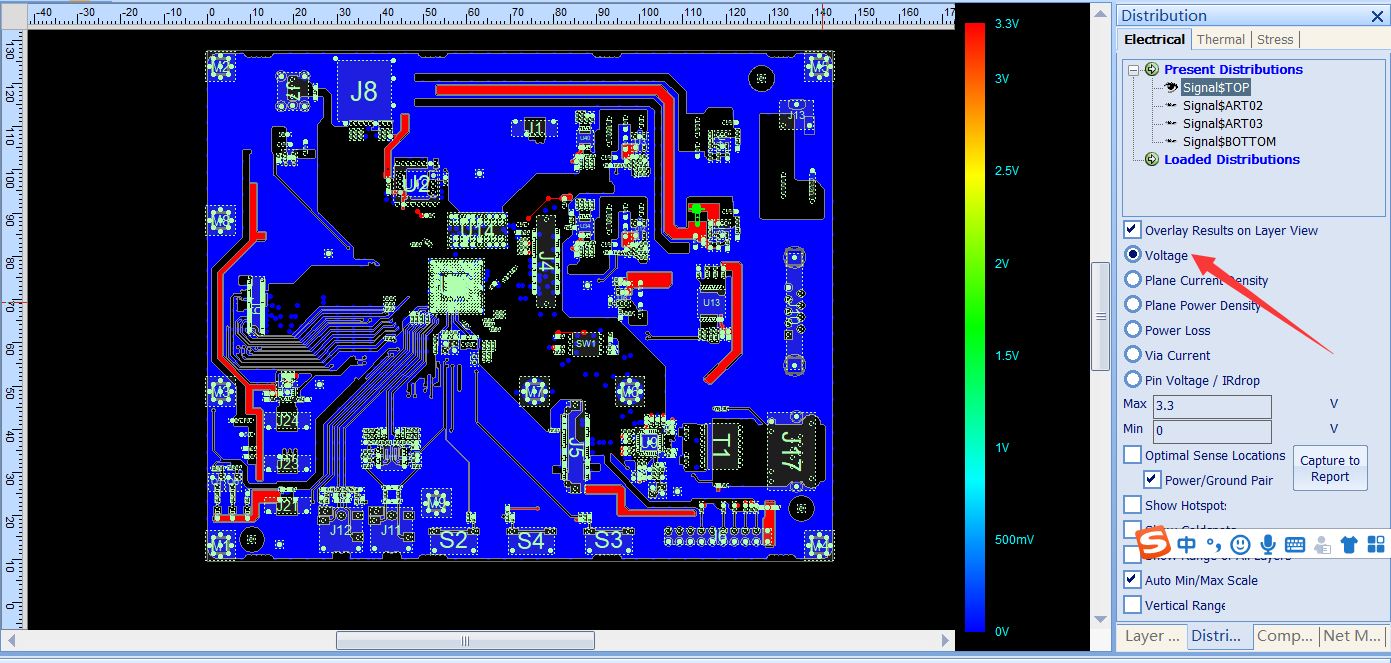1391x663 pixels.
Task: Switch to the Electrical tab
Action: coord(1154,39)
